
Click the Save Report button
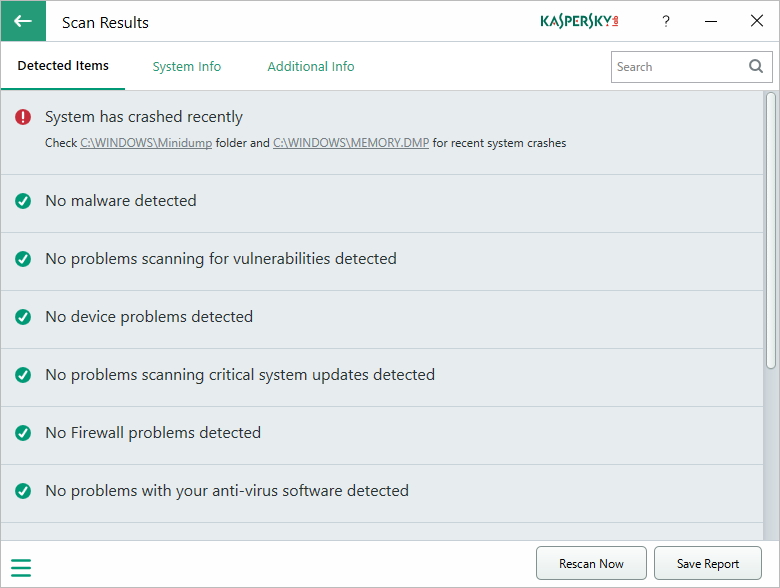(708, 564)
